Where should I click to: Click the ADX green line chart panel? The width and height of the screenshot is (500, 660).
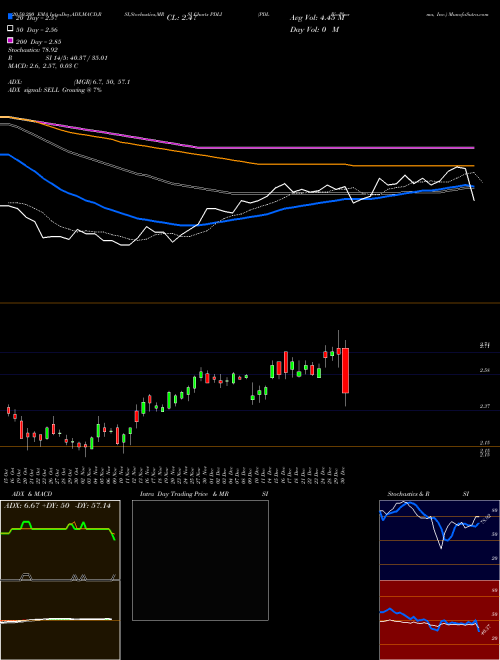point(60,540)
